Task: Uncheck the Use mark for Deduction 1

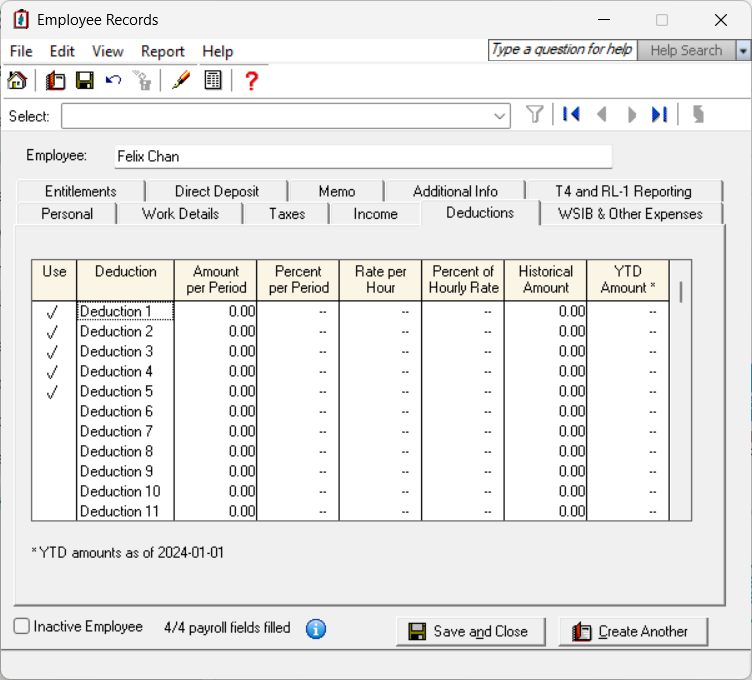Action: (x=52, y=312)
